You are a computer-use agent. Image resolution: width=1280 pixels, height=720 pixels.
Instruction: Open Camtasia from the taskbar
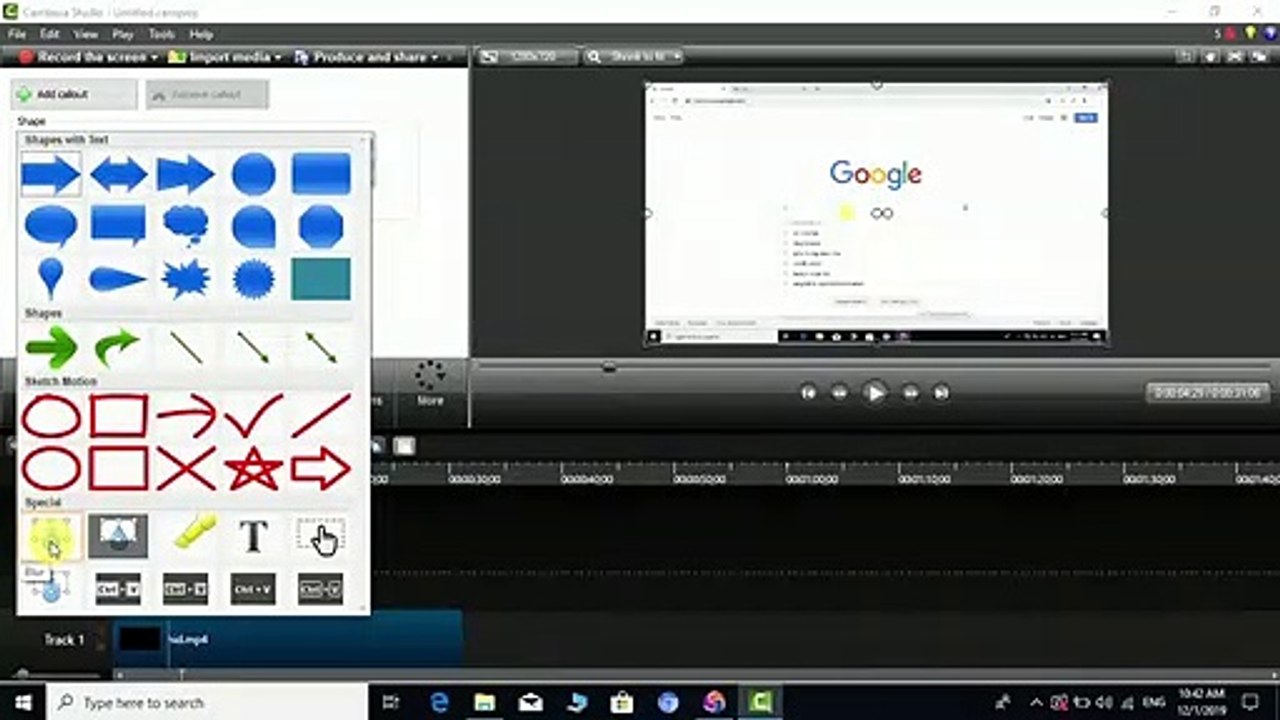pyautogui.click(x=760, y=702)
